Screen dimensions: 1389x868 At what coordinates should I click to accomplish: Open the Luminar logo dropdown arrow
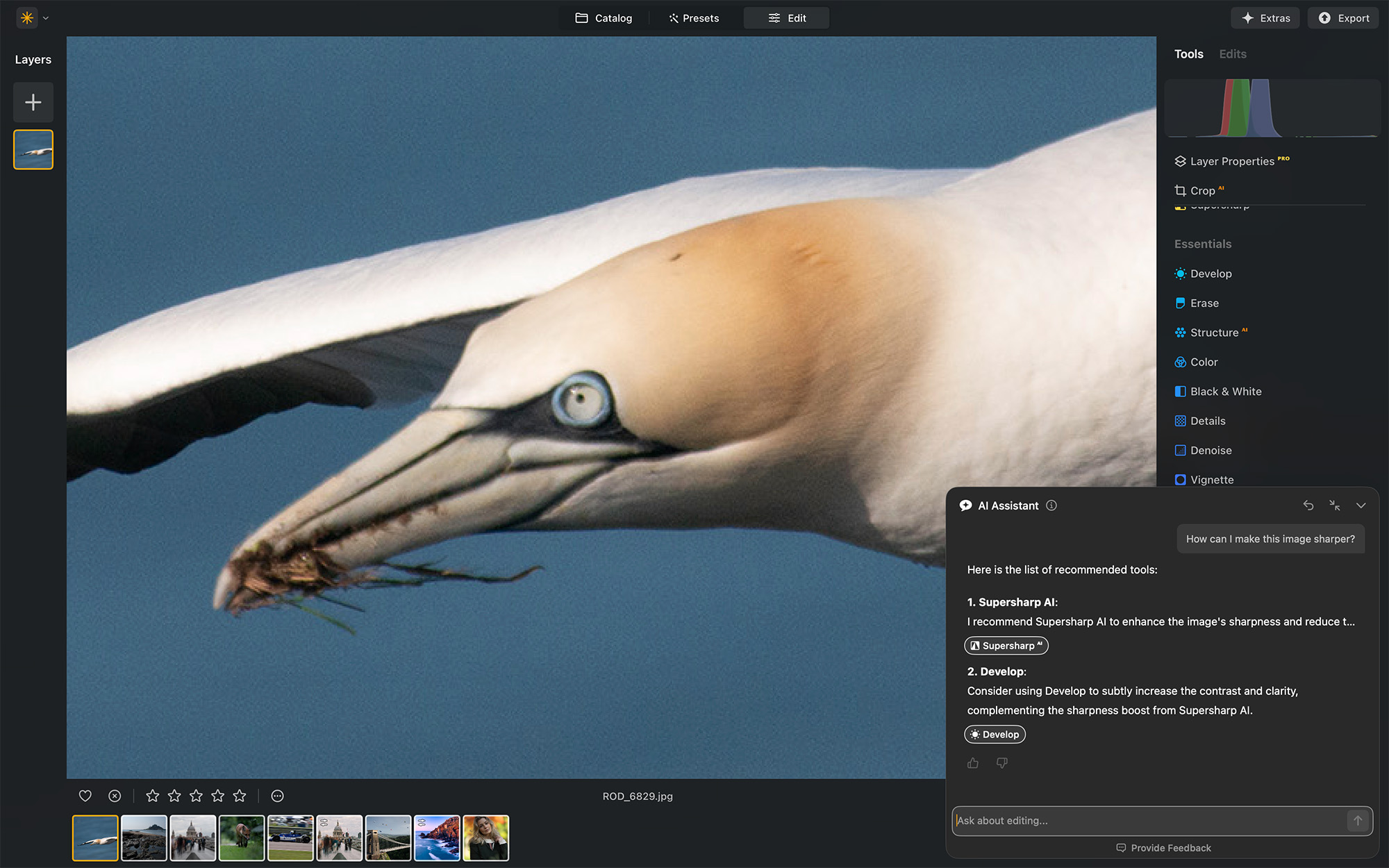click(45, 18)
